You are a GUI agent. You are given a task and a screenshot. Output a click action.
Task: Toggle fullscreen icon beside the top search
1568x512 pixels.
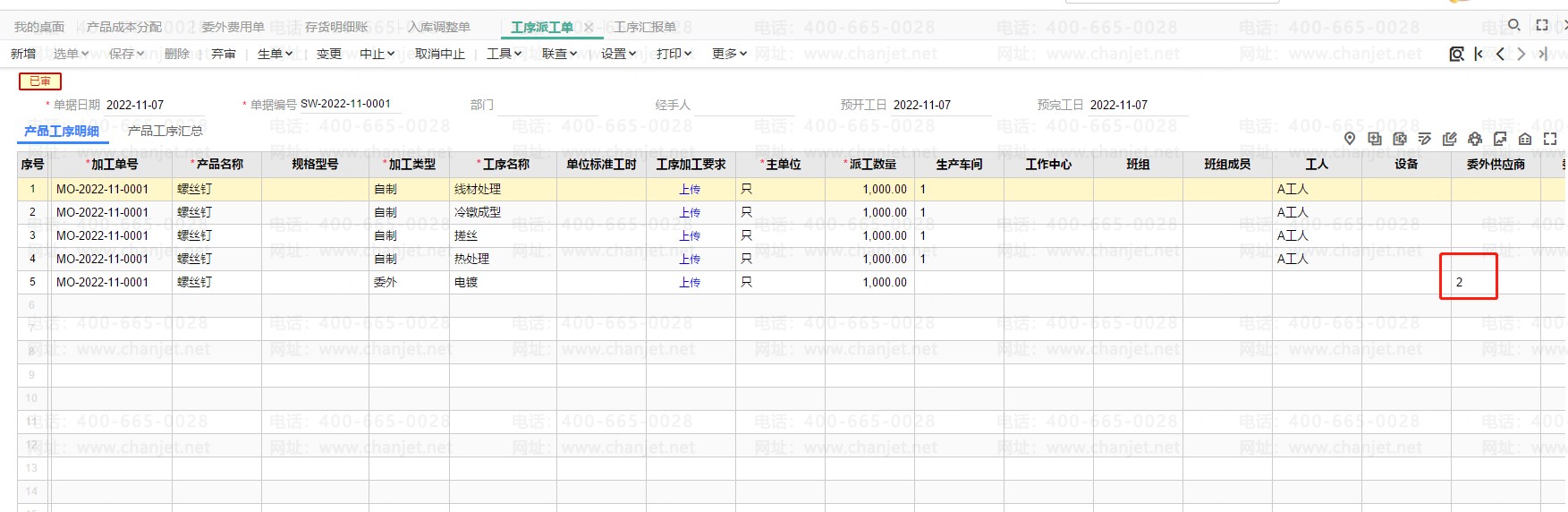pos(1542,25)
